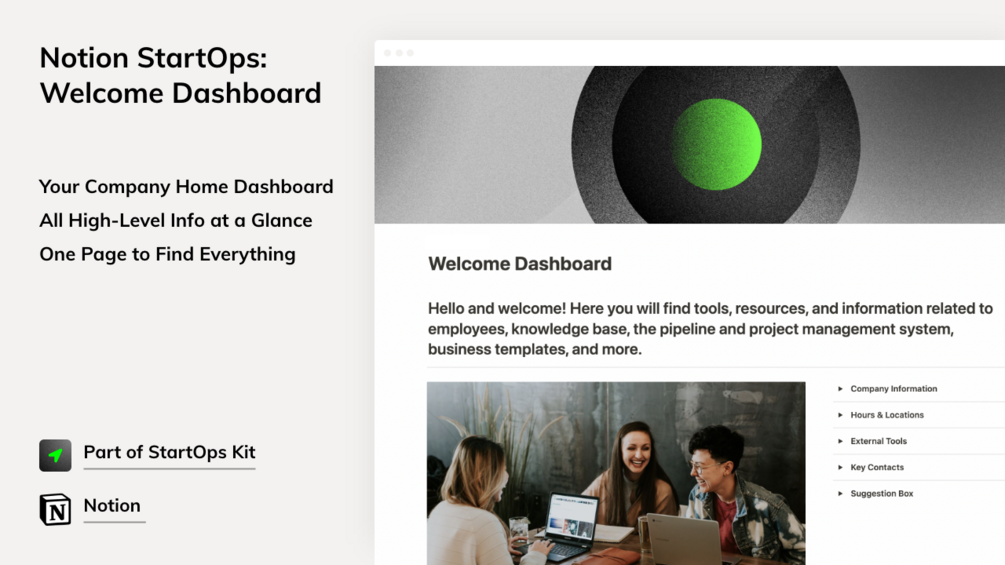Click the Notion logo icon

[x=55, y=509]
